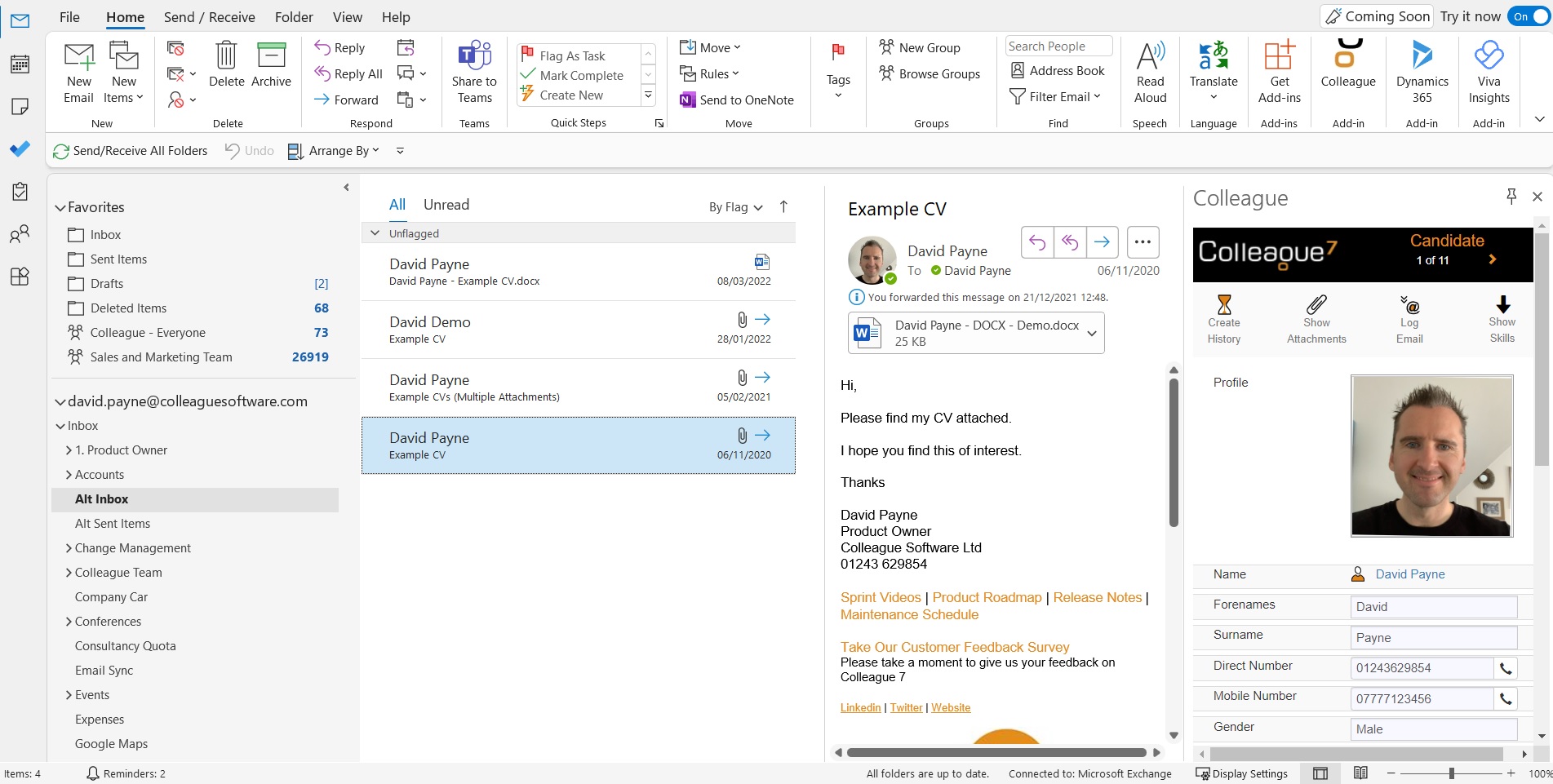The image size is (1553, 784).
Task: Collapse the Unflagged group
Action: point(375,233)
